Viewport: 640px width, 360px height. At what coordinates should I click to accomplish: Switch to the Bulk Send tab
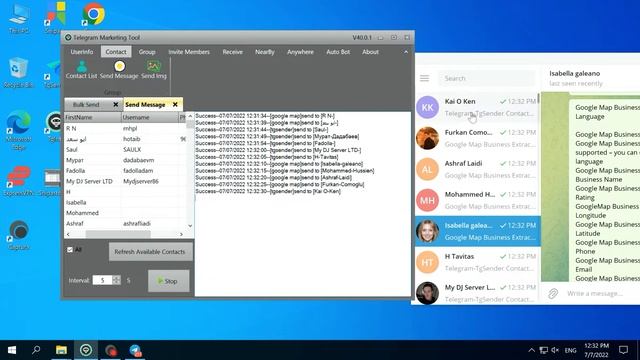click(86, 104)
